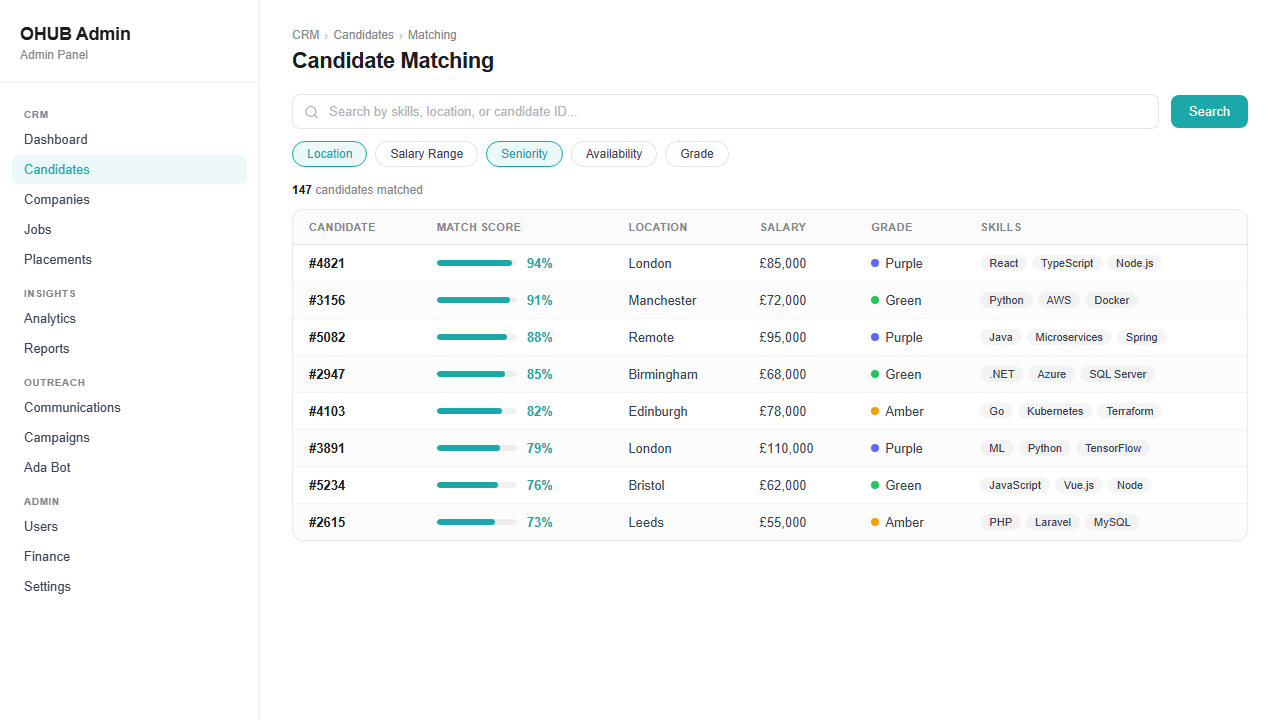Focus the candidate search field

(x=725, y=112)
